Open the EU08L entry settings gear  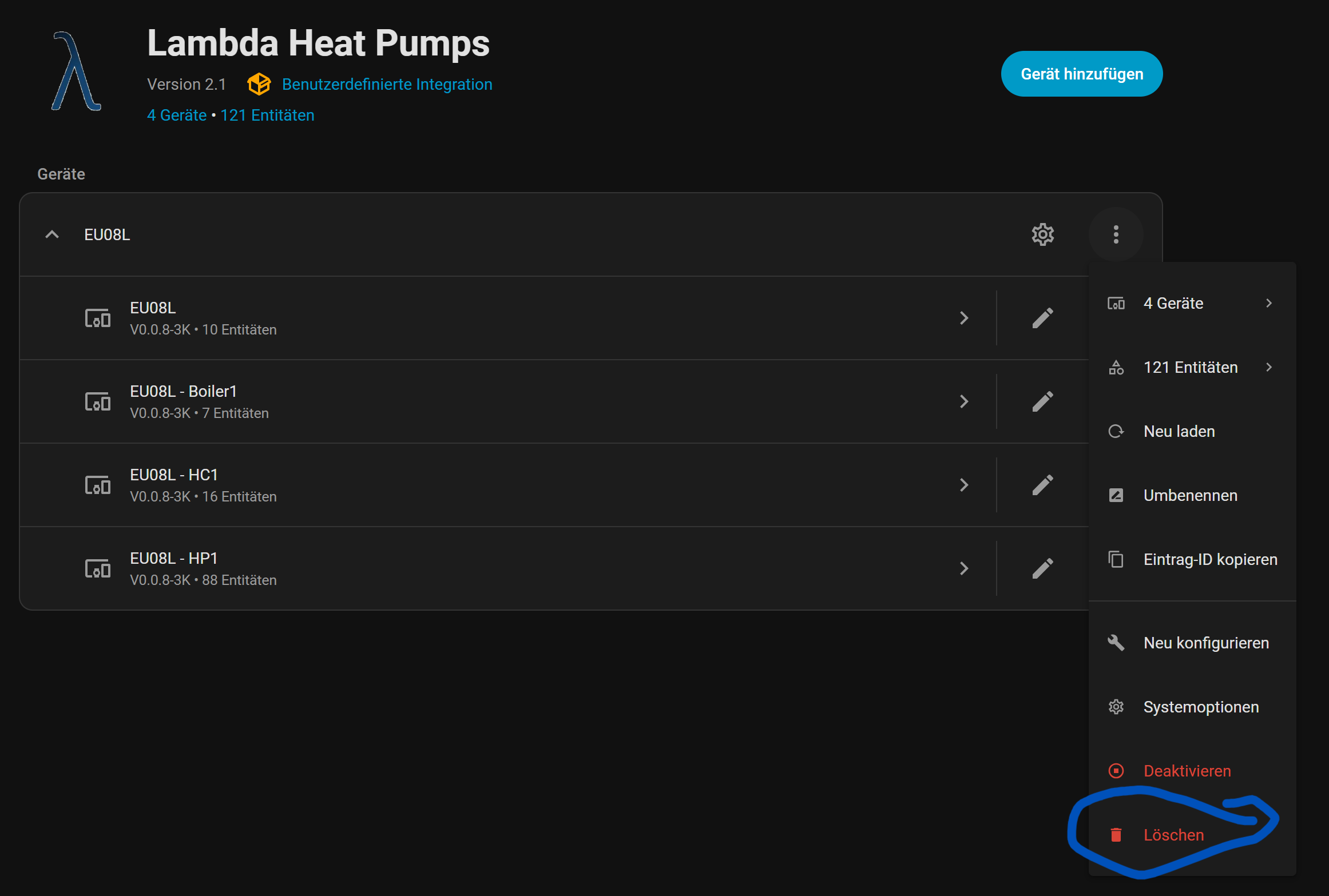coord(1042,234)
